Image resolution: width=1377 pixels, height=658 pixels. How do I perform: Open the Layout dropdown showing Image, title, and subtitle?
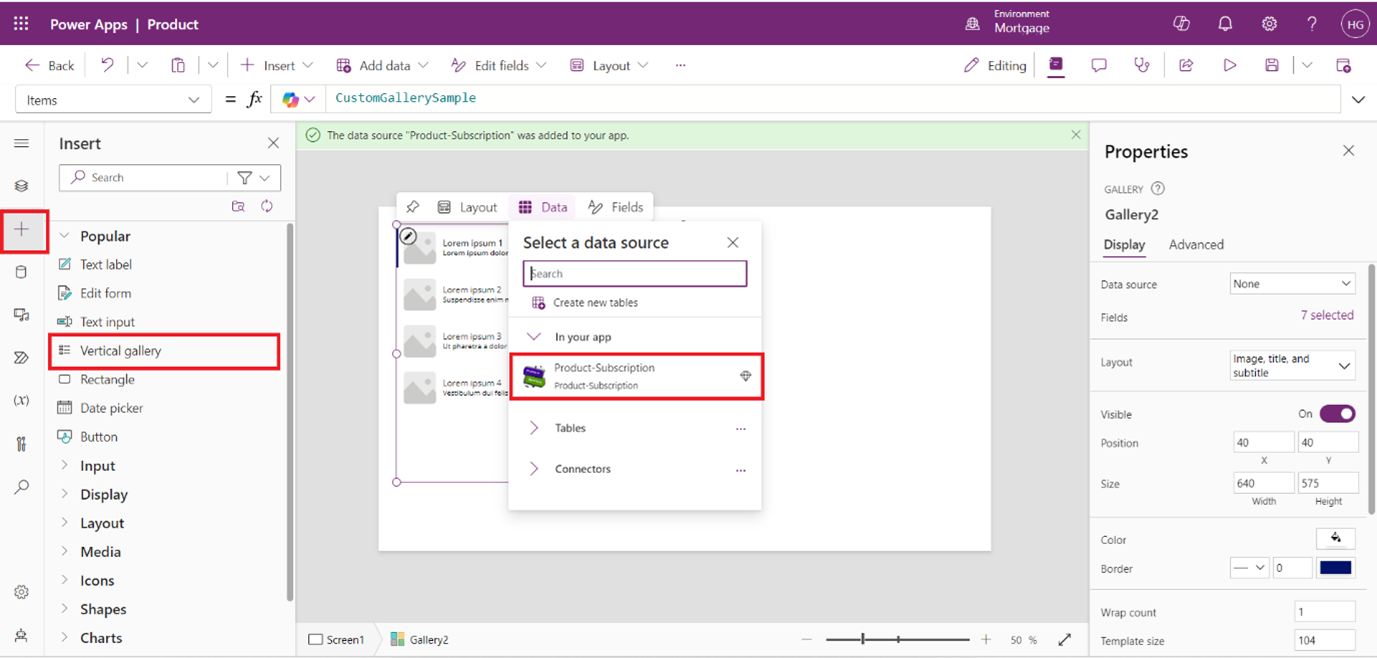coord(1292,365)
